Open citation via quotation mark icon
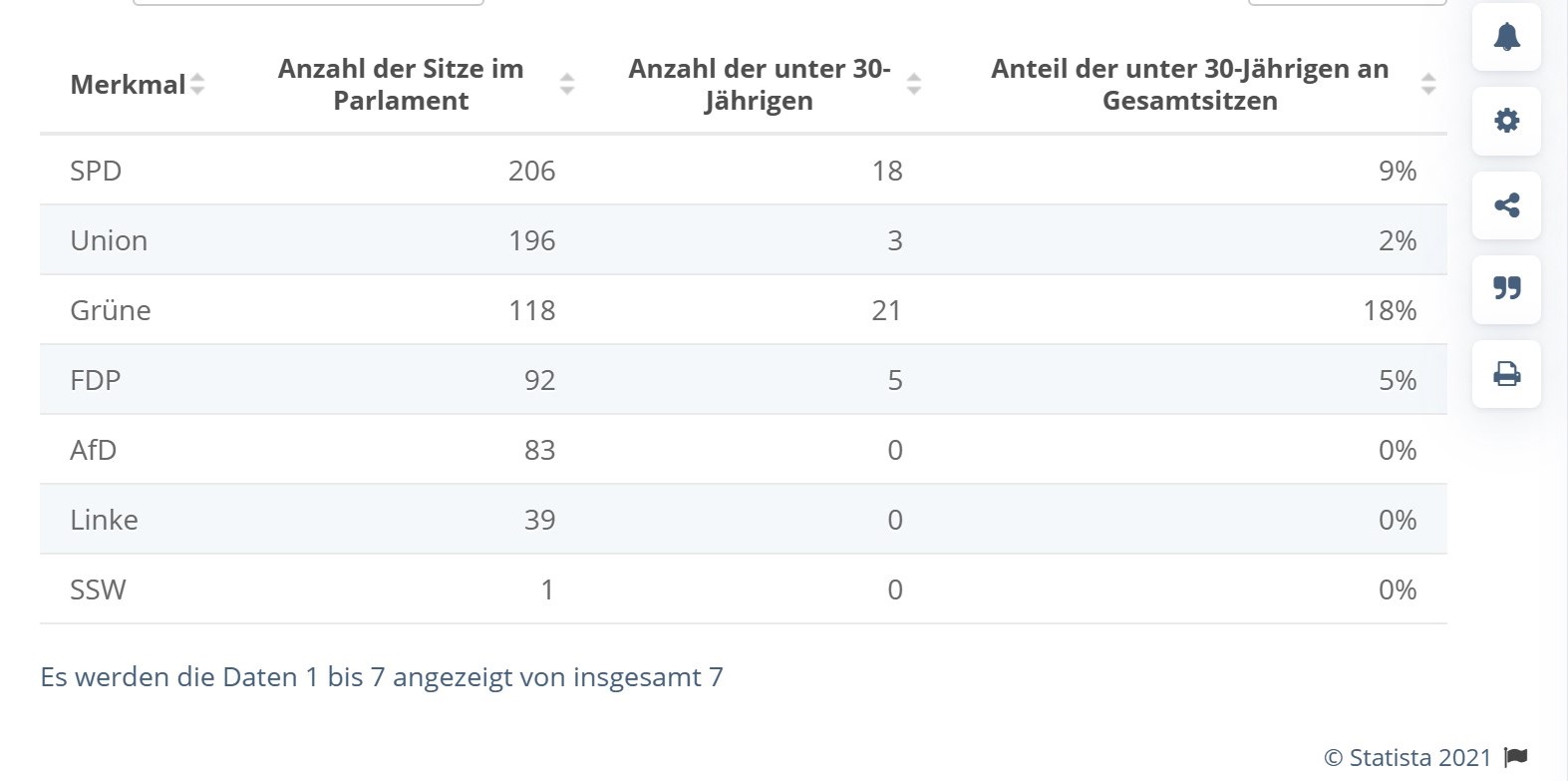 pos(1506,289)
